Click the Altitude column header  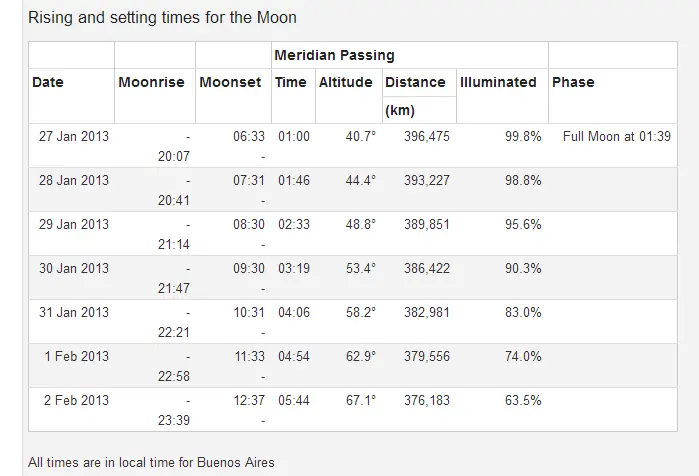point(345,82)
